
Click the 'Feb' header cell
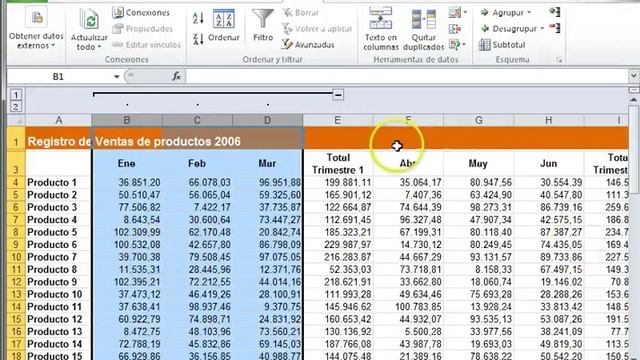click(197, 163)
